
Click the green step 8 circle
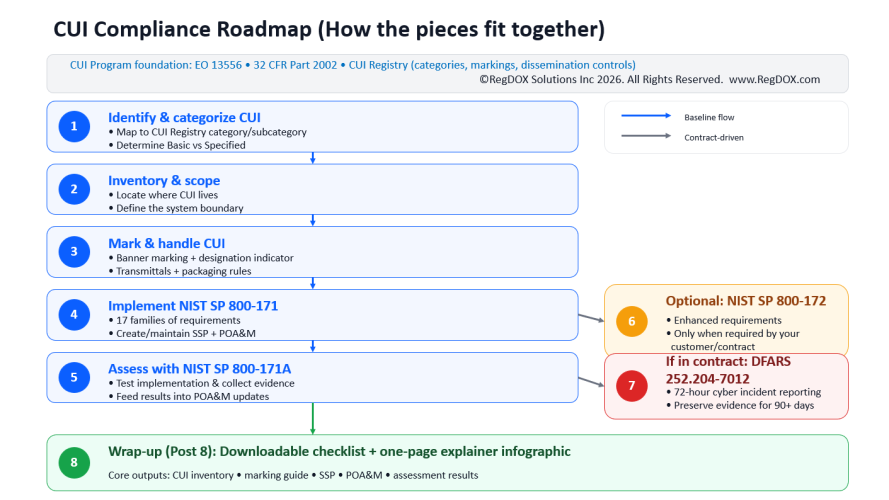click(74, 463)
